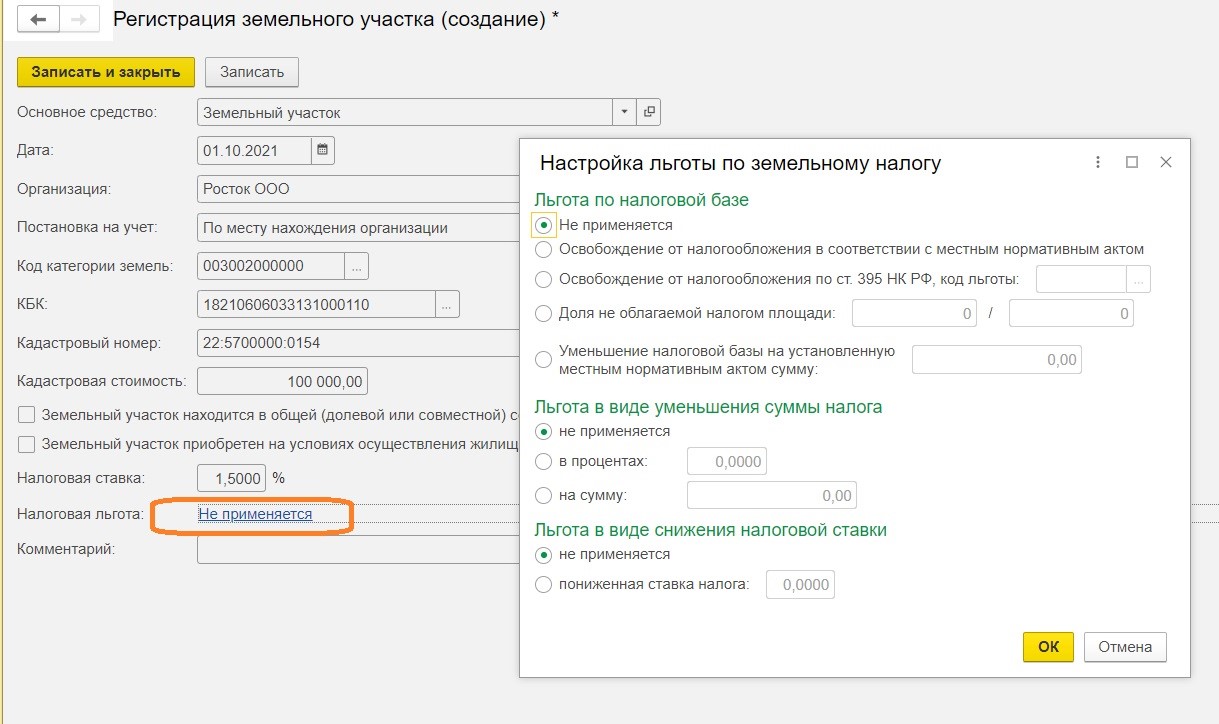Choose tax reduction 'на сумму' option
The image size is (1219, 724).
point(543,495)
